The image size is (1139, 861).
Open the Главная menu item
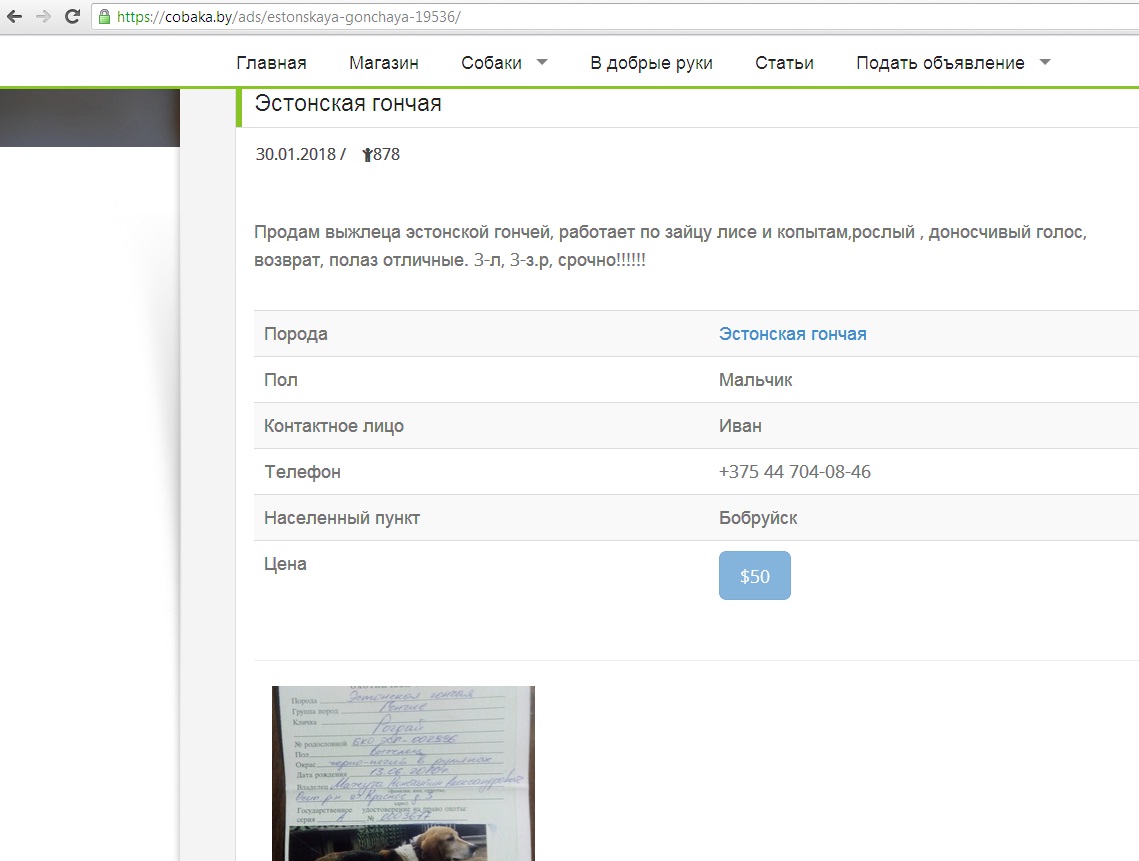pos(271,63)
